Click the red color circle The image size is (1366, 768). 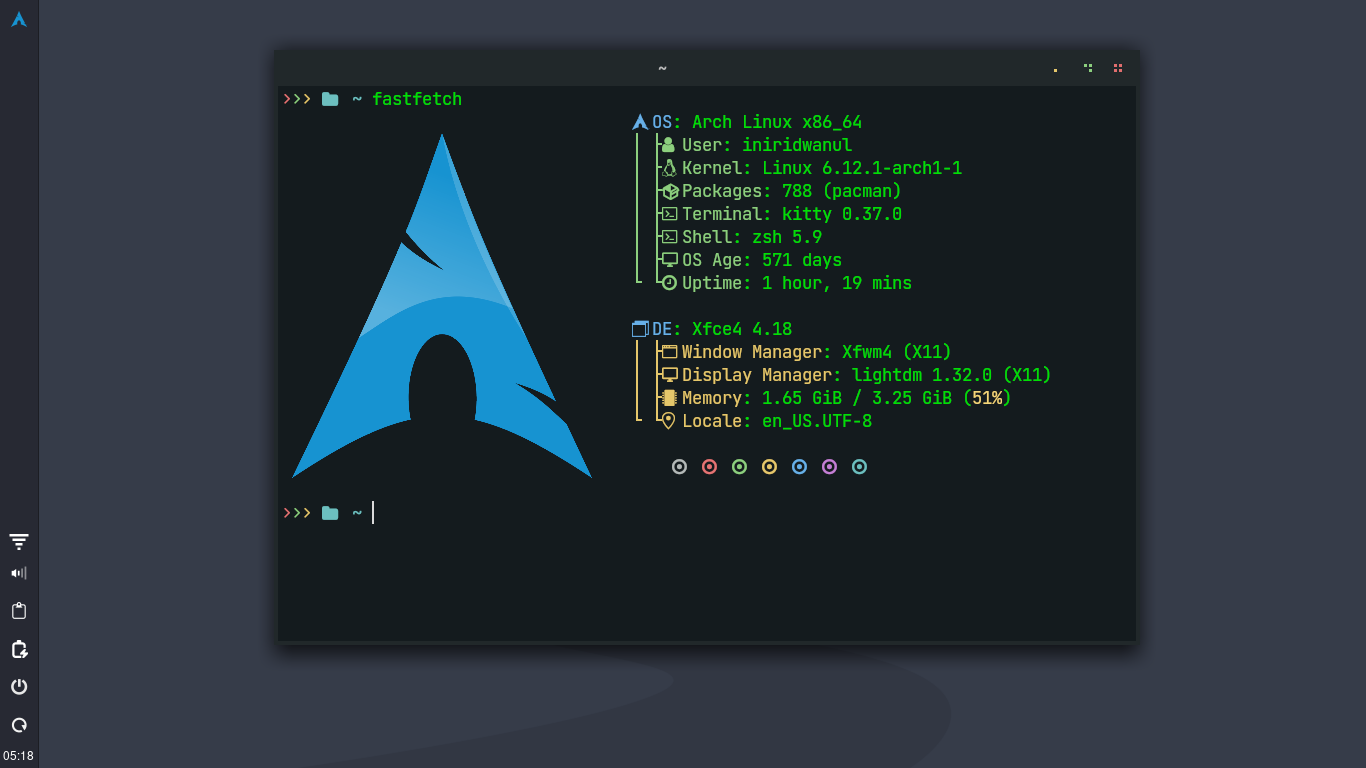(710, 467)
